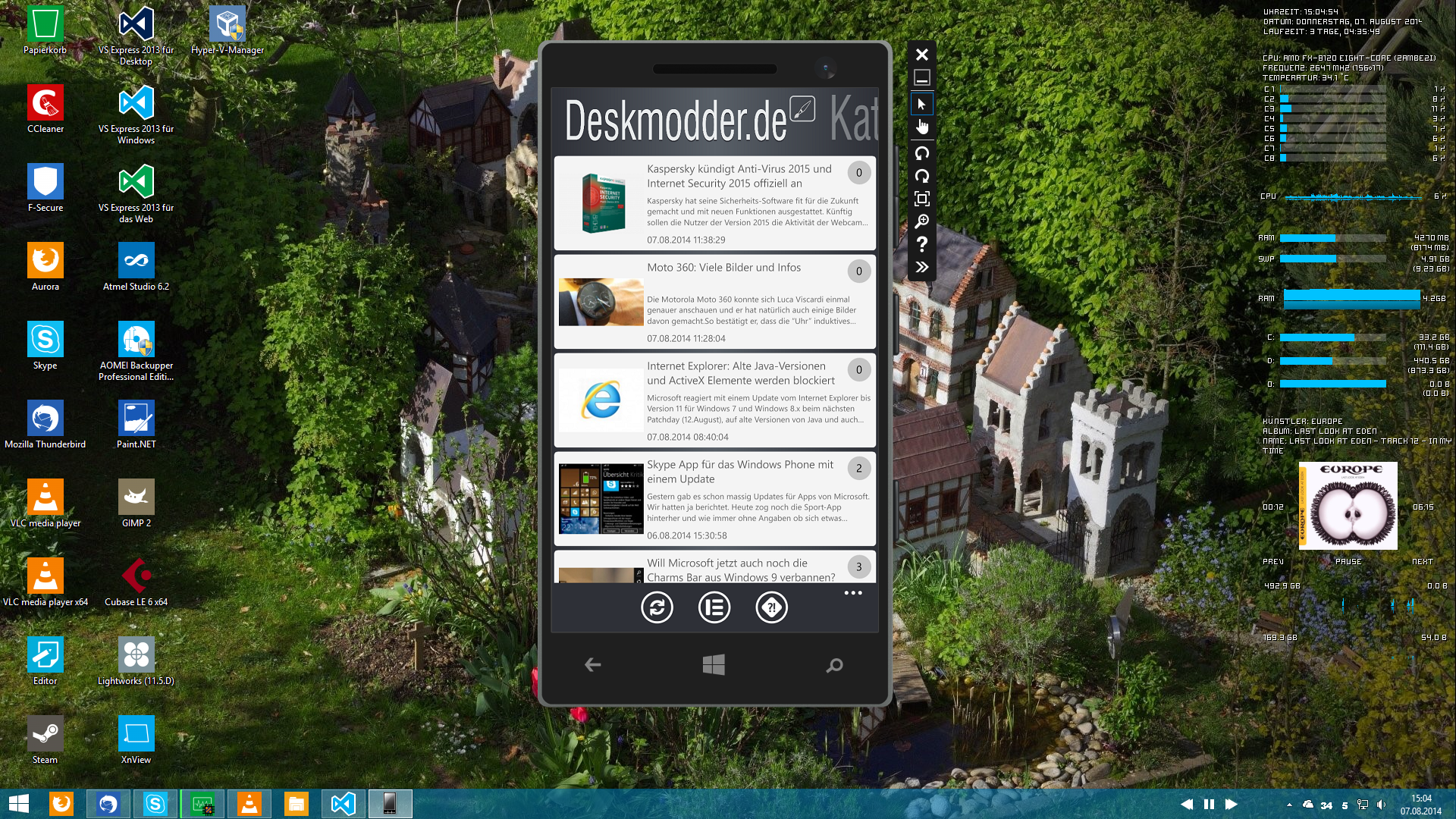Expand additional emulator tools chevron

pyautogui.click(x=921, y=267)
